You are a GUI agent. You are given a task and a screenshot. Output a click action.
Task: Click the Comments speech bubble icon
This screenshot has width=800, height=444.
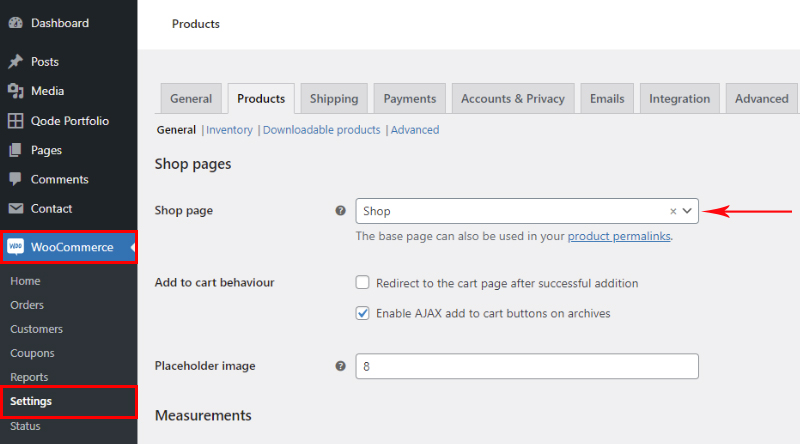pos(15,179)
